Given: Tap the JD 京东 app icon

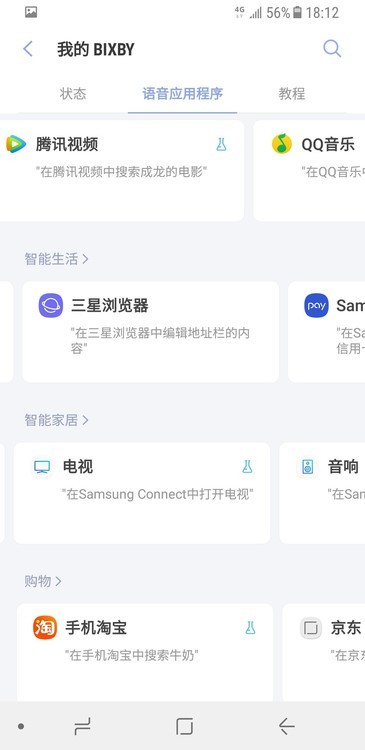Looking at the screenshot, I should pos(311,628).
